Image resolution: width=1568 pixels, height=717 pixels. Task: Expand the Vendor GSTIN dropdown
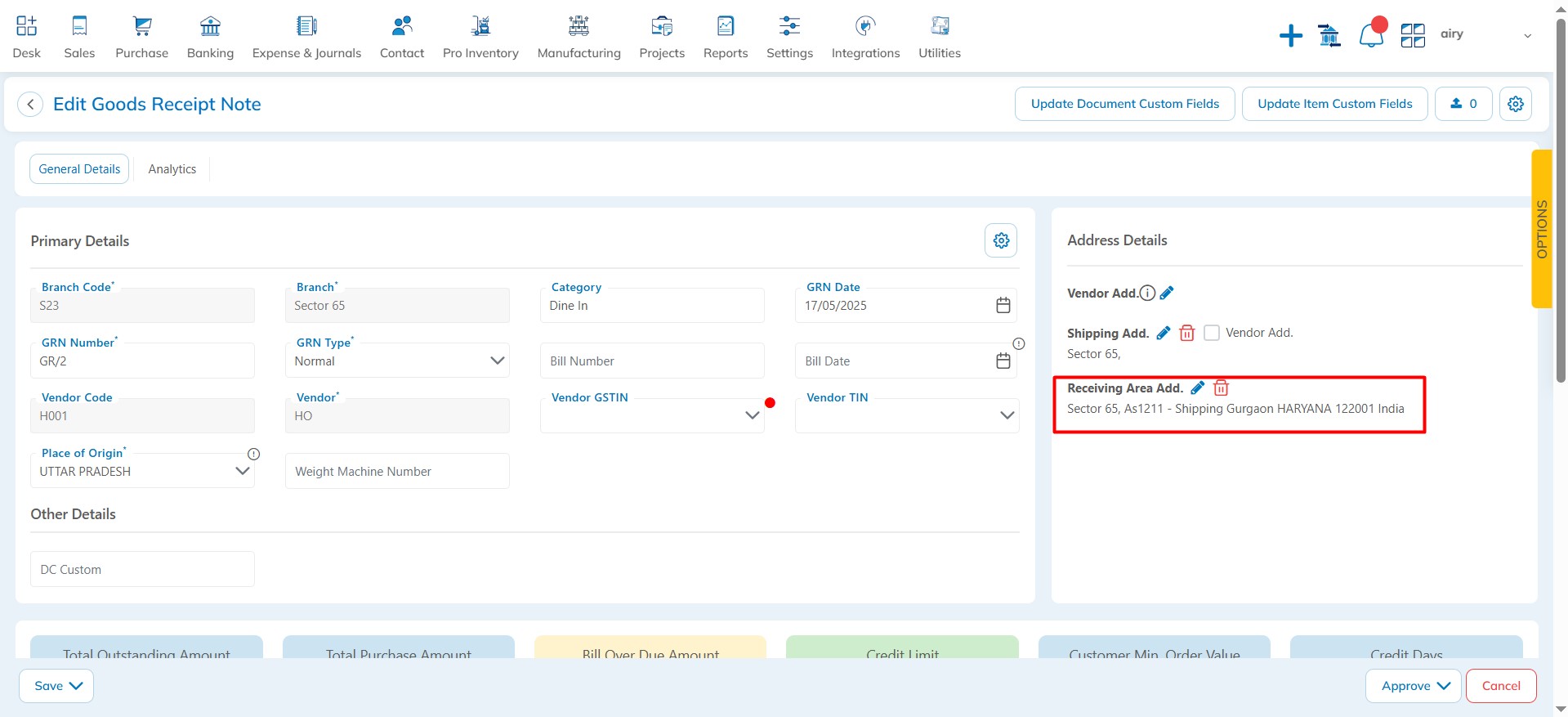click(x=753, y=415)
